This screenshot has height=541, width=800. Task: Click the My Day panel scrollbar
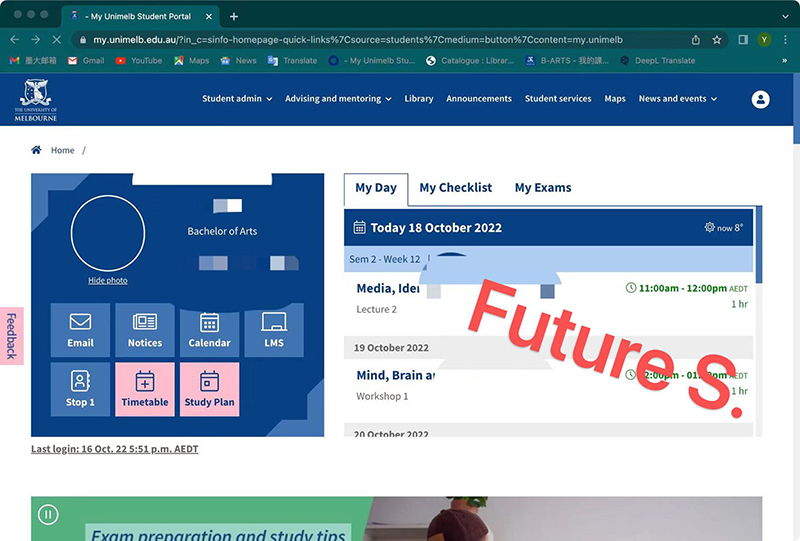(758, 245)
